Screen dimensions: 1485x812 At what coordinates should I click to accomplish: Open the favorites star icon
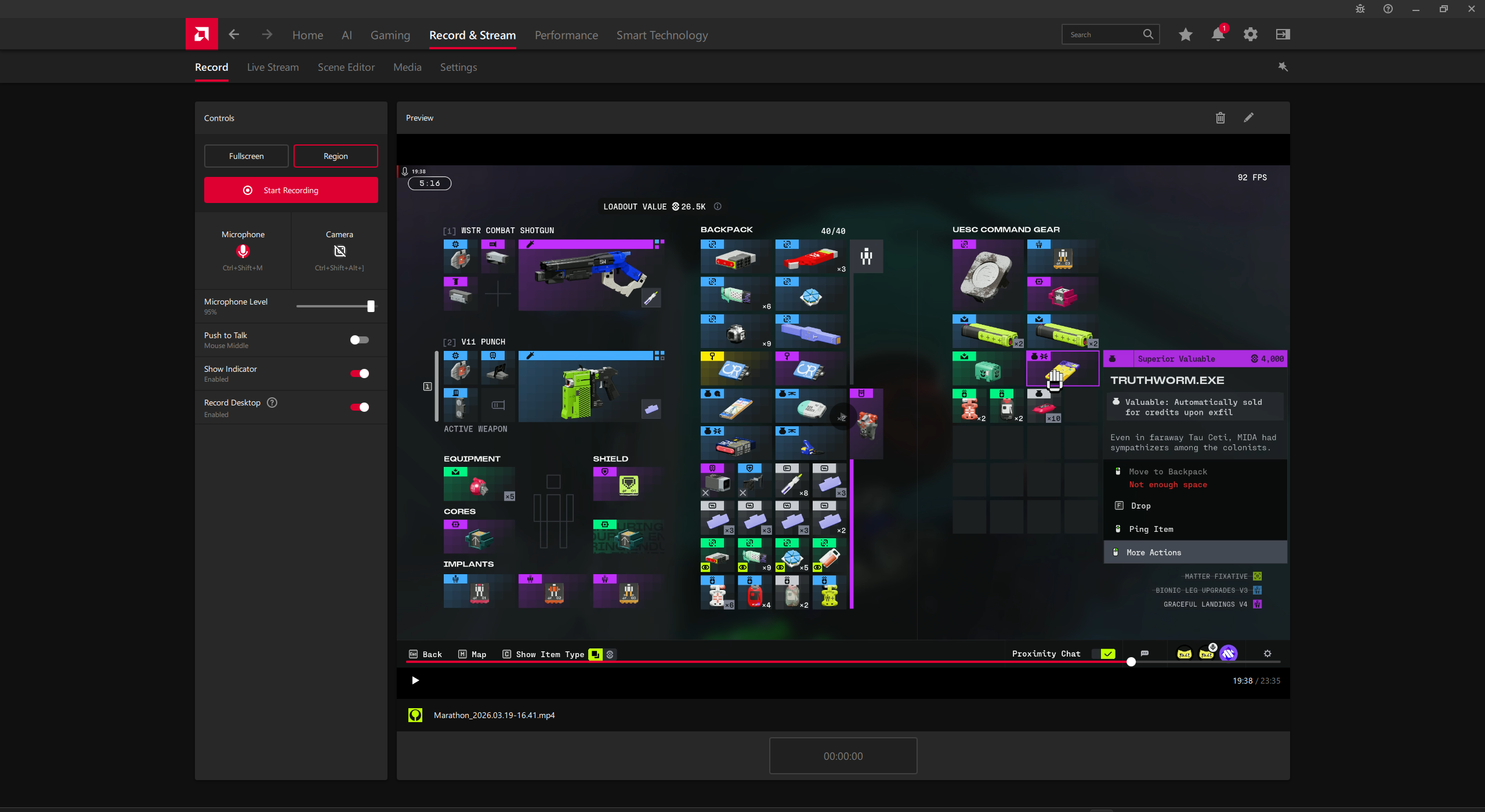tap(1185, 35)
